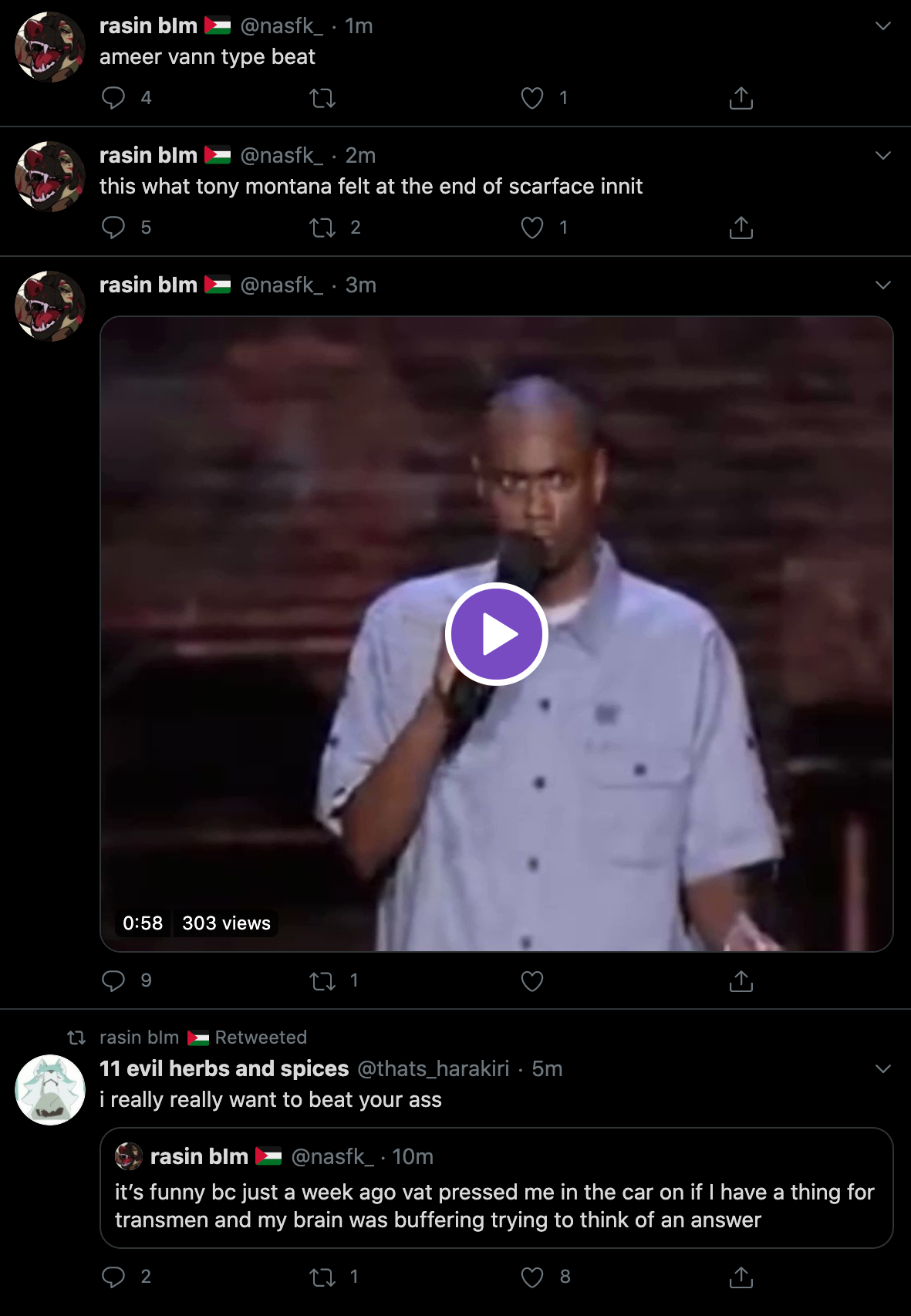This screenshot has width=911, height=1316.
Task: Retweet the tony montana scarface tweet
Action: tap(322, 228)
